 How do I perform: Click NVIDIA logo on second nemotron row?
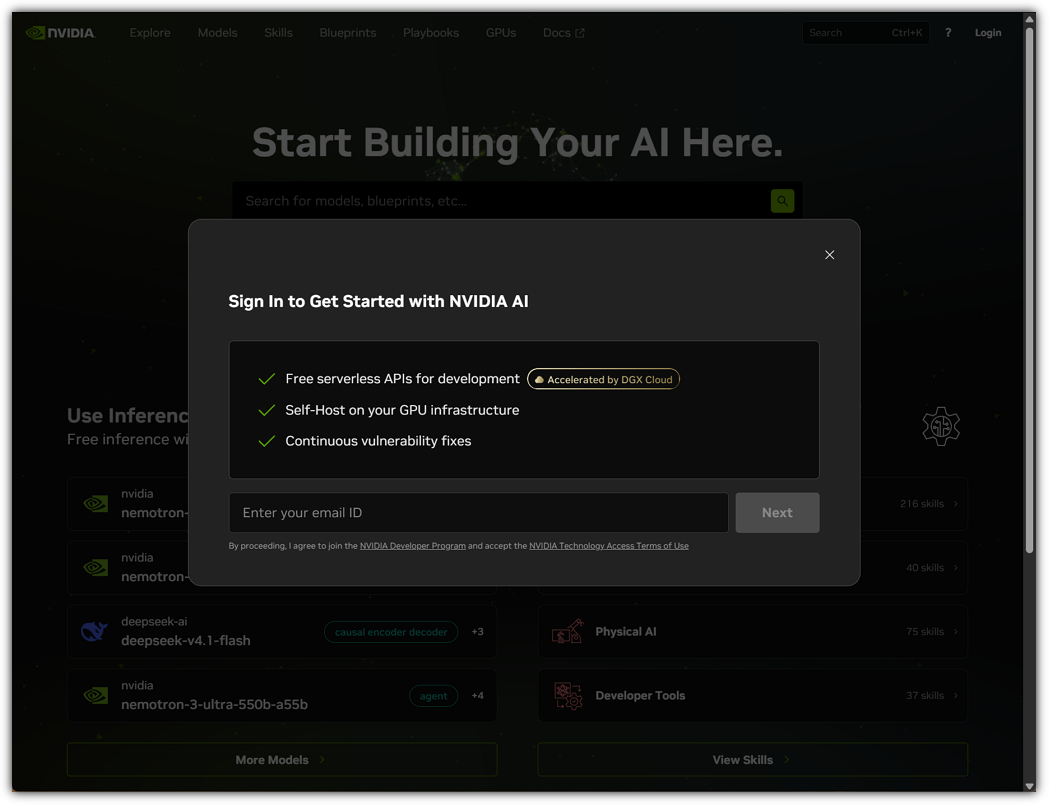pos(96,567)
